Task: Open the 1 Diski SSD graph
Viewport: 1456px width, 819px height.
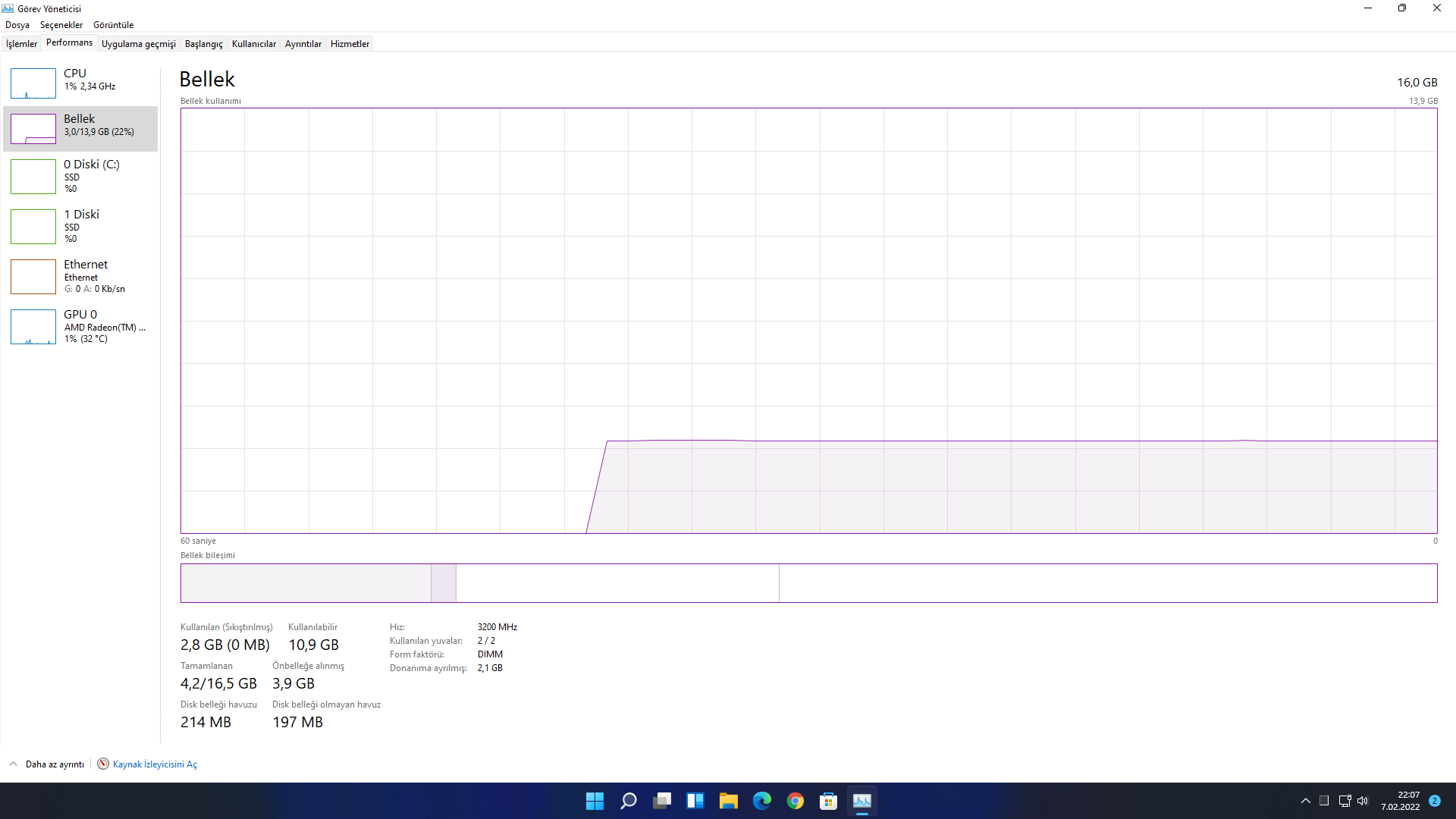Action: click(x=33, y=227)
